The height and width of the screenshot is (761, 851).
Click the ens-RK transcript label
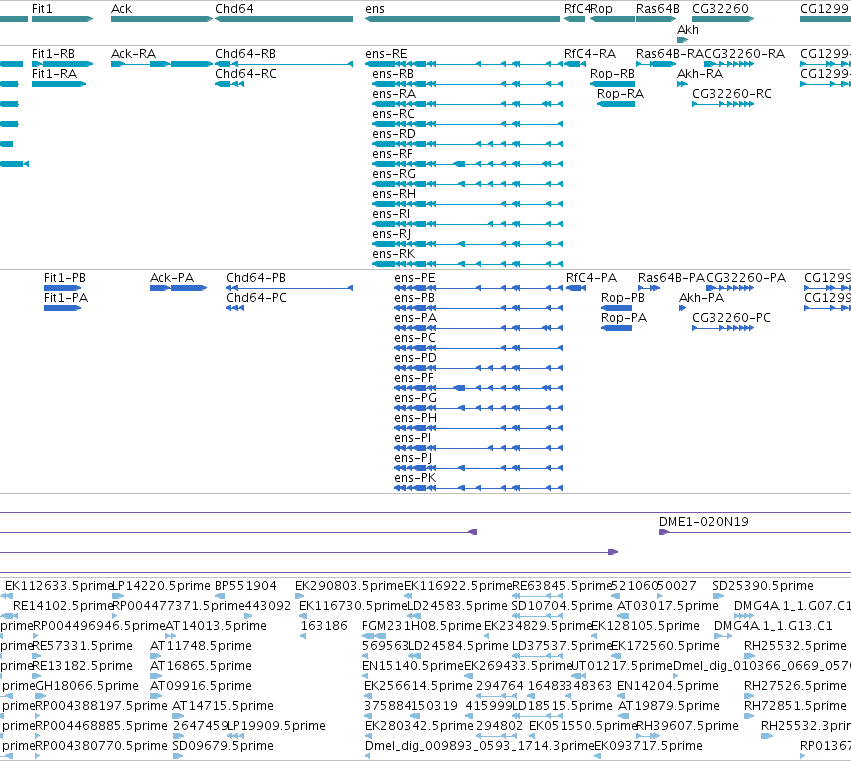click(393, 254)
